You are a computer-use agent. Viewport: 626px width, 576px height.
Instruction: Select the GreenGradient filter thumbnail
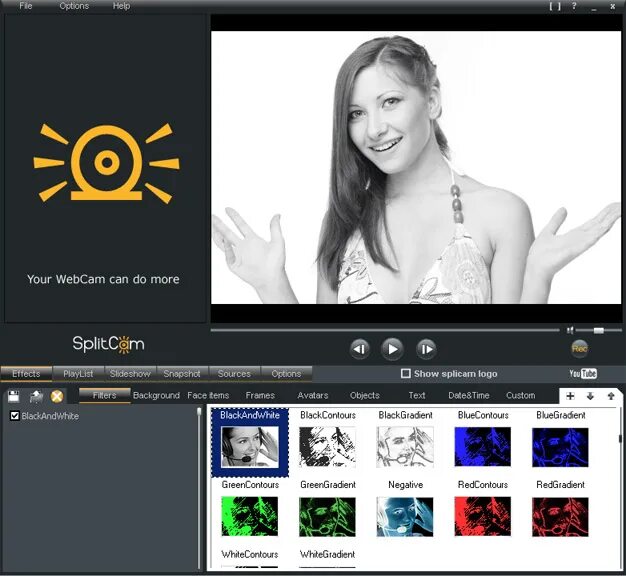327,517
